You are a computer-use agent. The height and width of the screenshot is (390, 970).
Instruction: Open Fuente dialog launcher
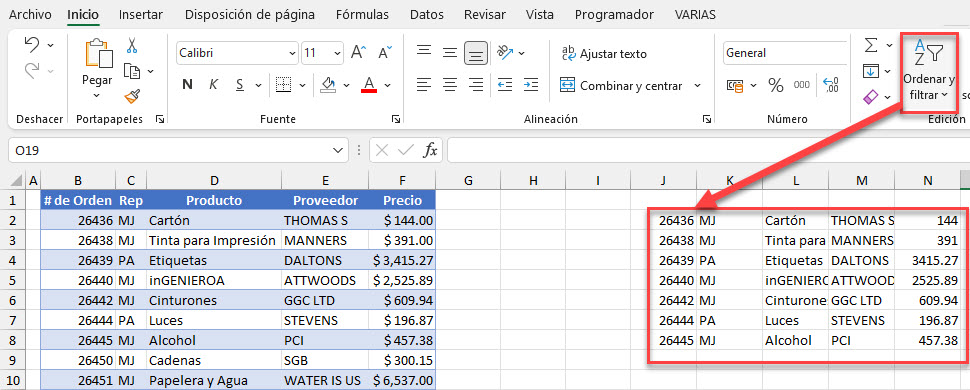click(395, 119)
